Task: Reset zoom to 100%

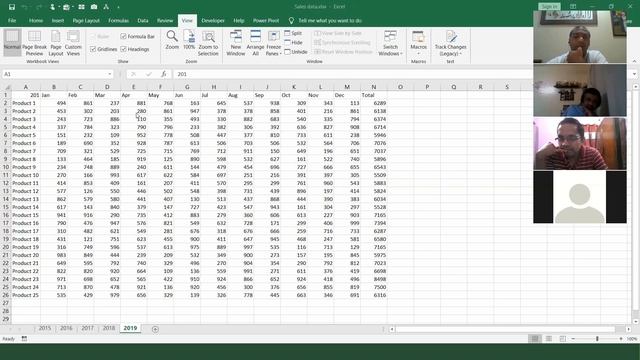Action: [x=189, y=40]
